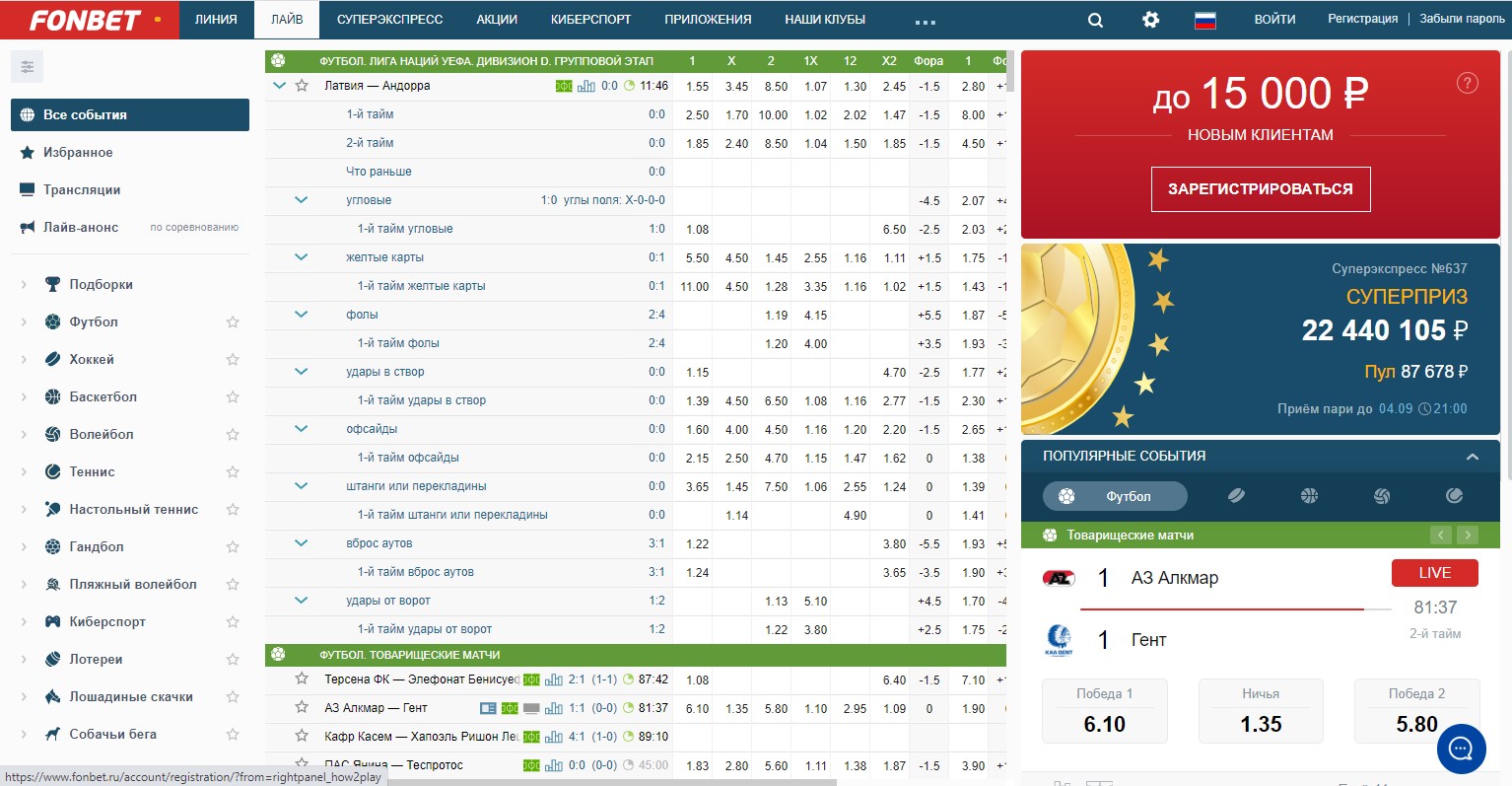Click the filter sliders icon above Все события

[27, 67]
